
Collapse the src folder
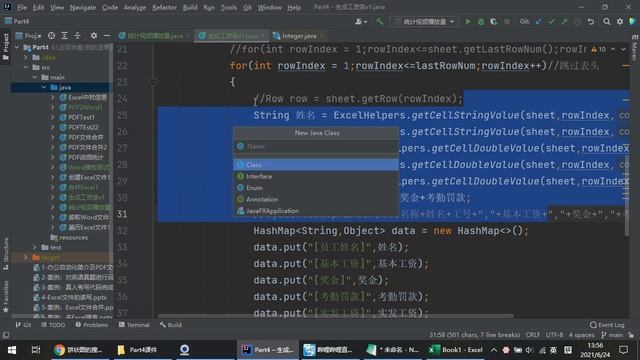[x=26, y=67]
